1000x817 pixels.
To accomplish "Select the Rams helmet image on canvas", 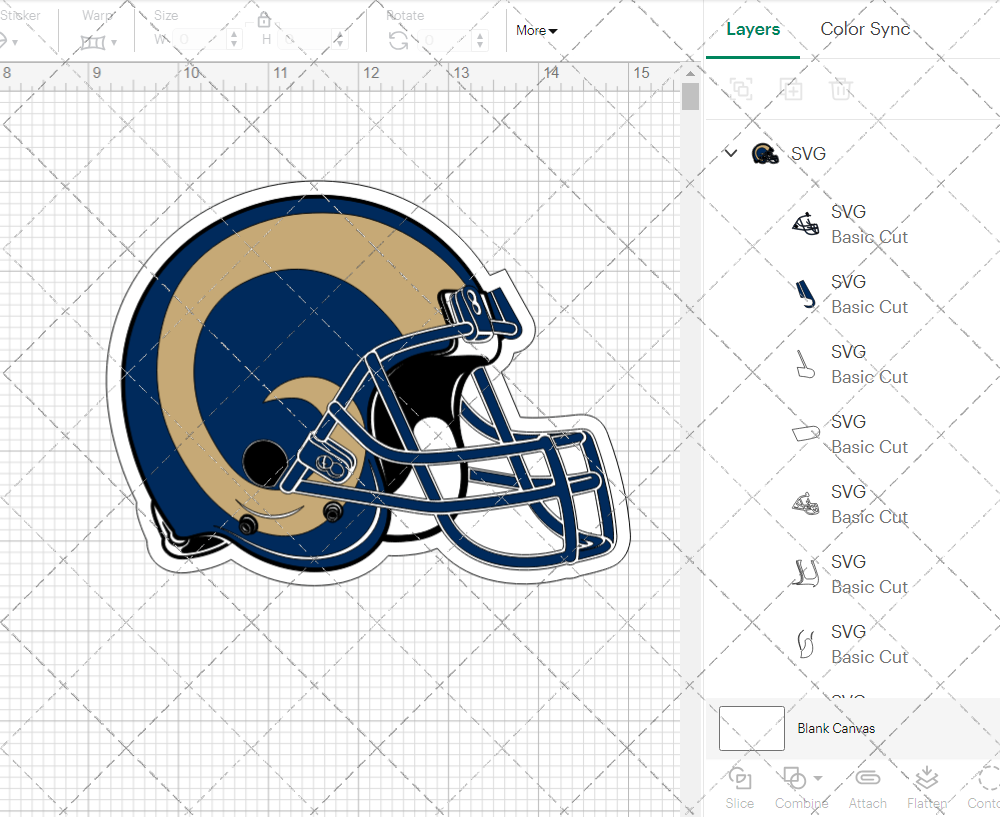I will [368, 383].
